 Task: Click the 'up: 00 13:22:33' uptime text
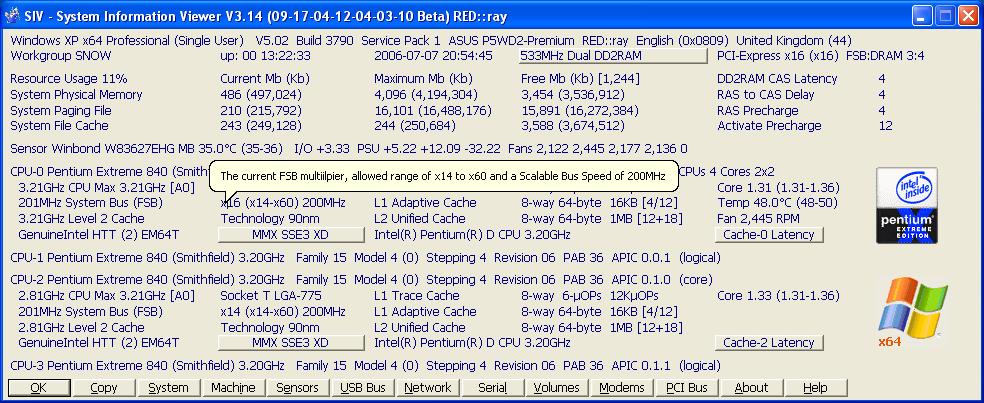(265, 56)
